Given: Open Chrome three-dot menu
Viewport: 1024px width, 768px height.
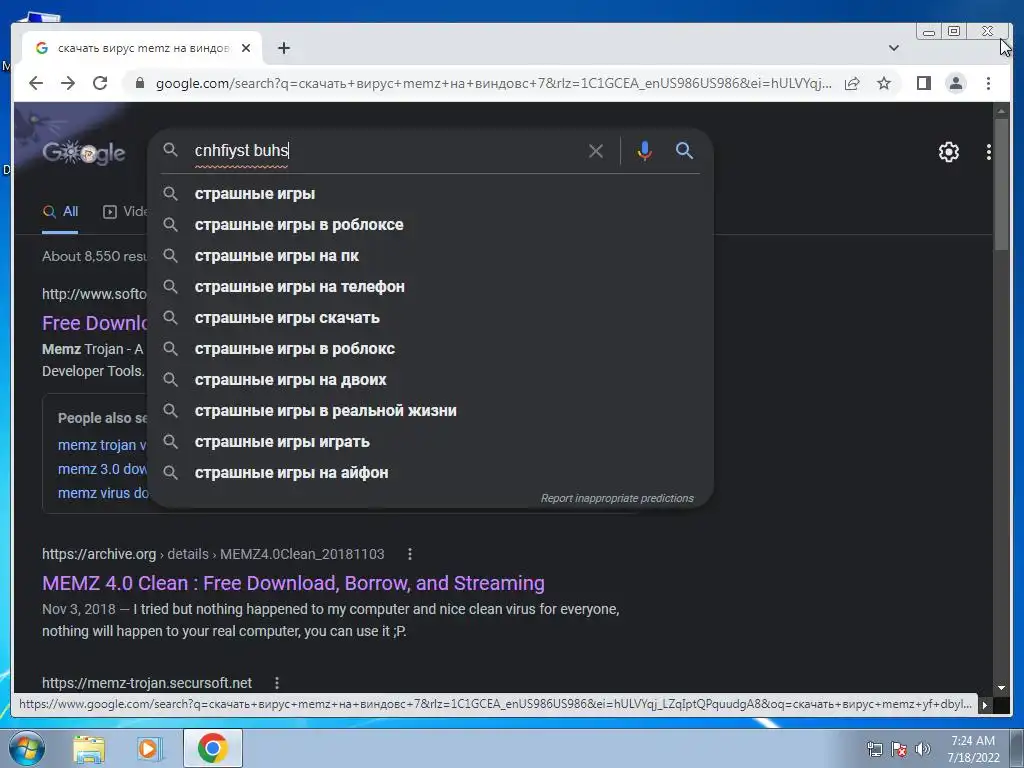Looking at the screenshot, I should tap(988, 83).
